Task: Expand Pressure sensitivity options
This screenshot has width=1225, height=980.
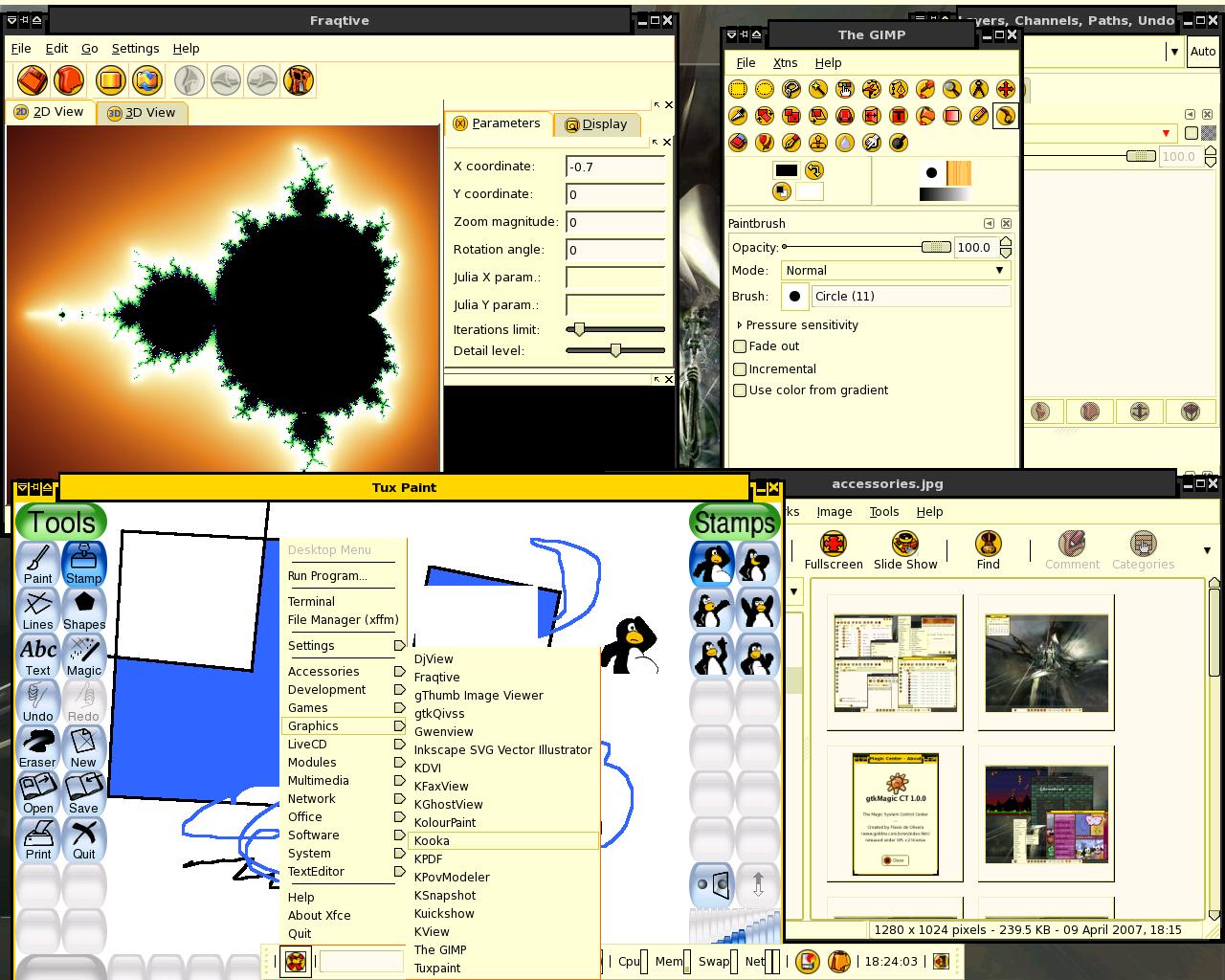Action: point(740,325)
